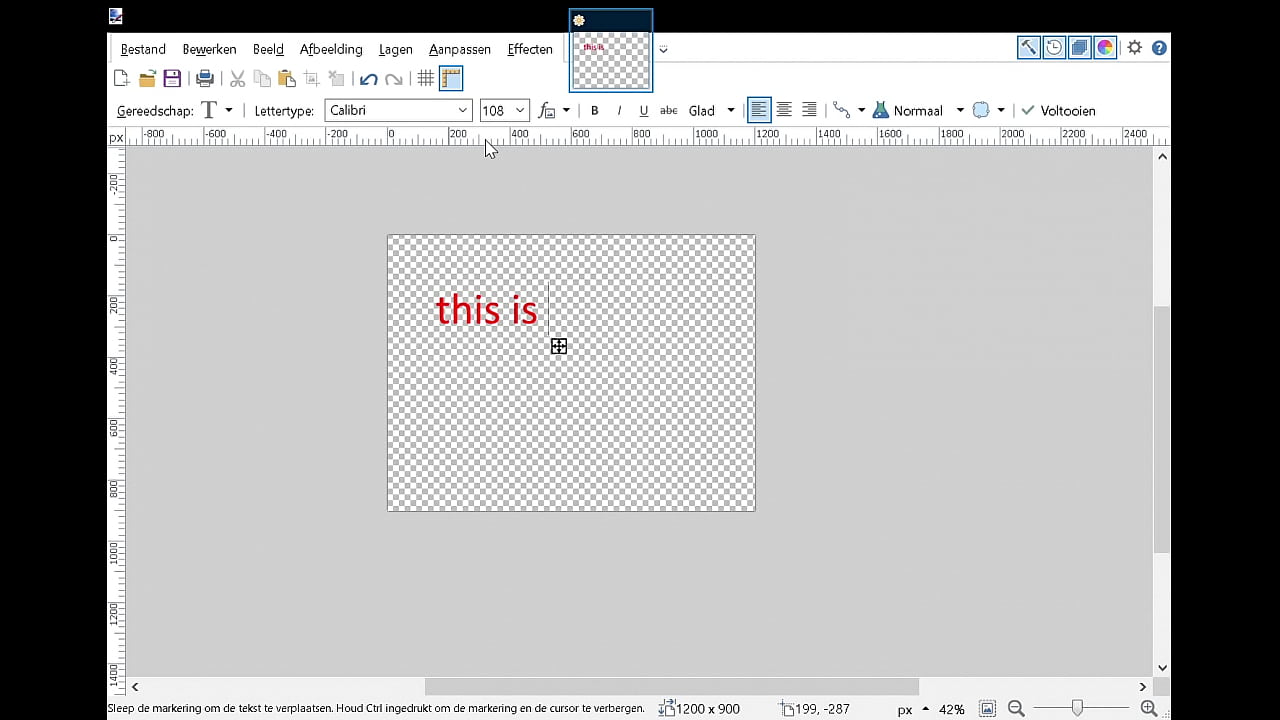
Task: Create a new image with the New icon
Action: (122, 79)
